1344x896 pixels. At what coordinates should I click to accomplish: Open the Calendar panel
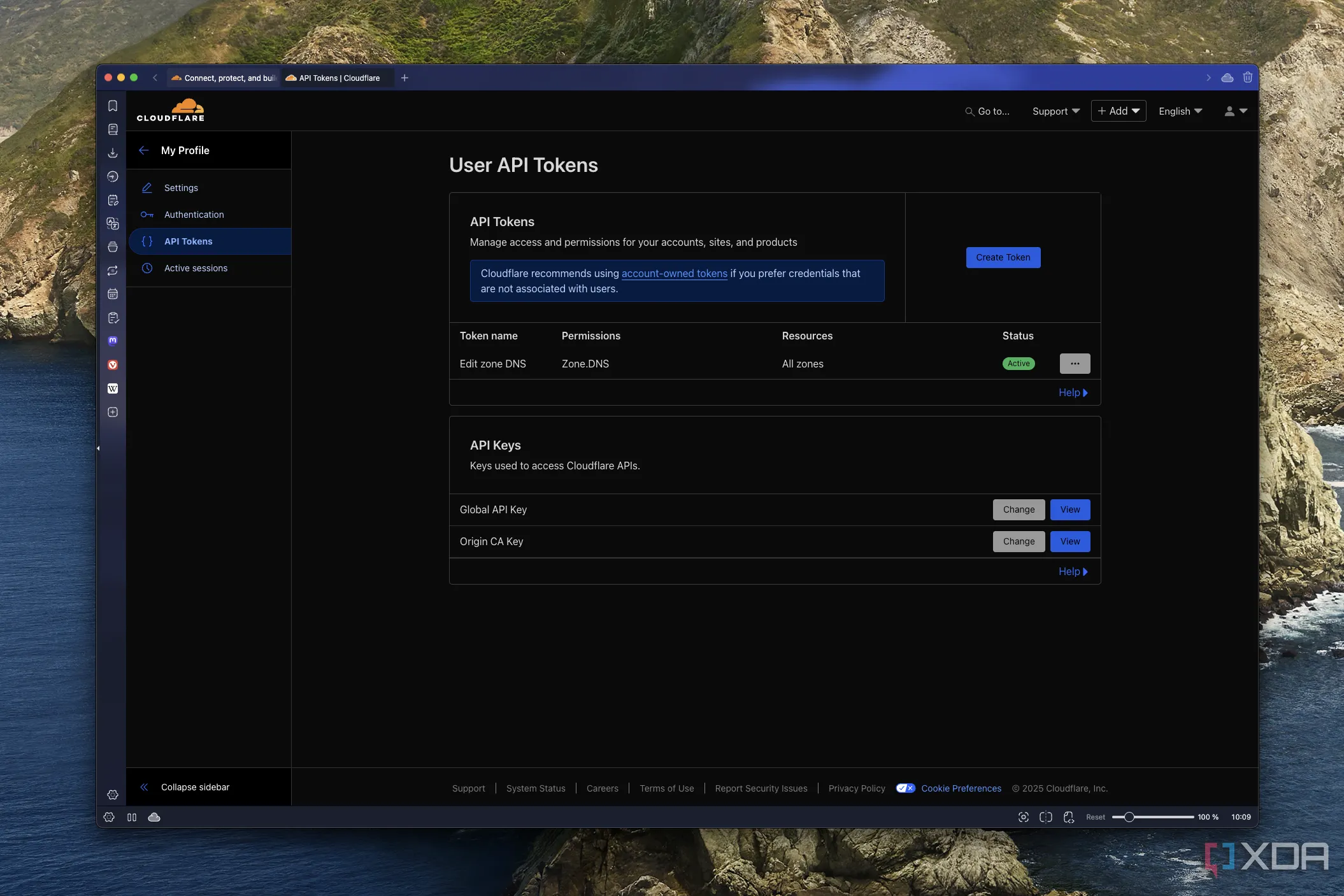tap(113, 294)
